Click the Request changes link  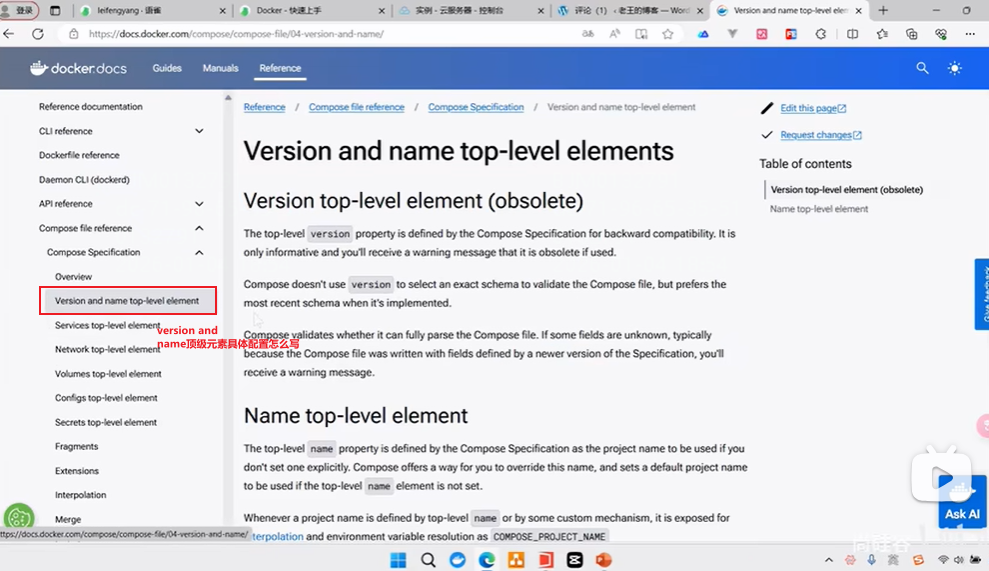tap(821, 135)
